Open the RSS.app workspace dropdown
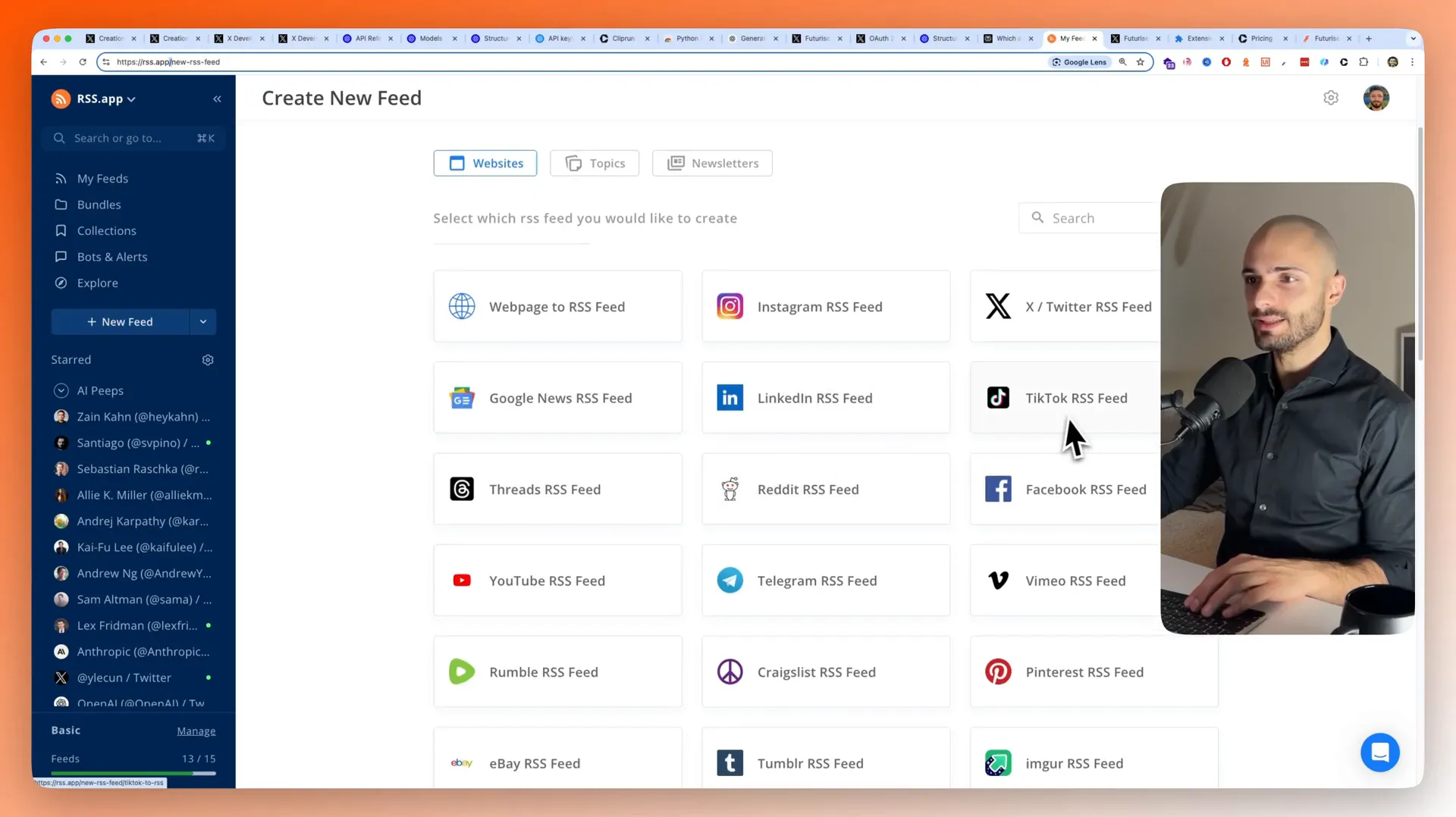This screenshot has height=817, width=1456. click(x=94, y=99)
